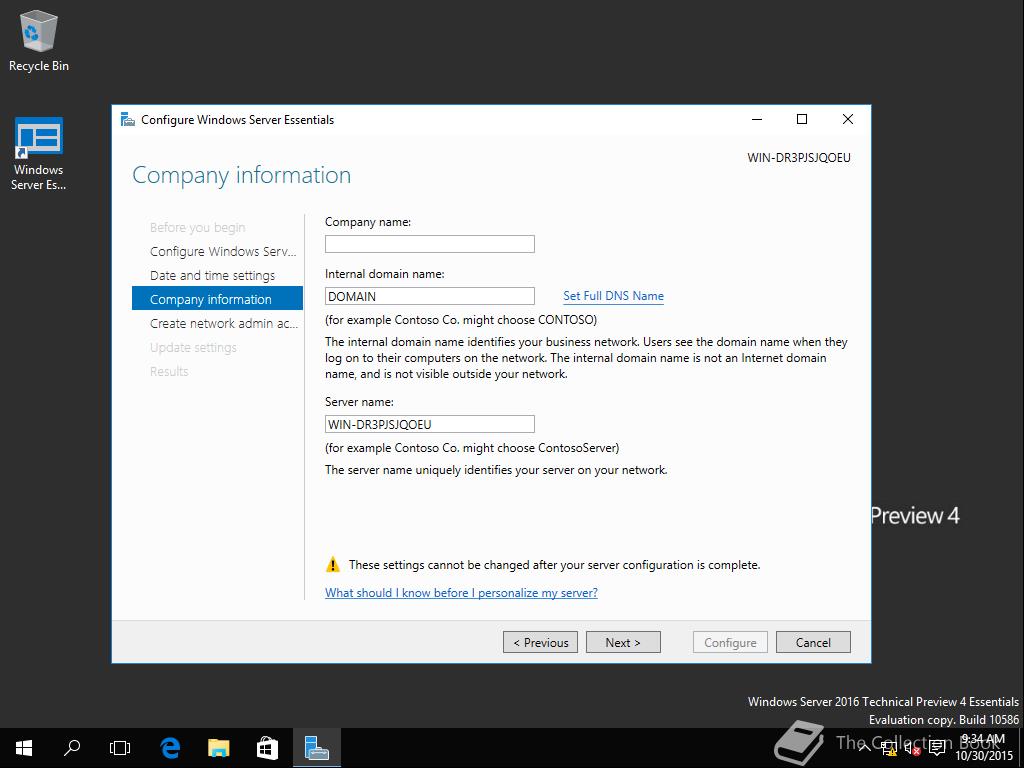Click the Internal domain name field

click(x=430, y=296)
